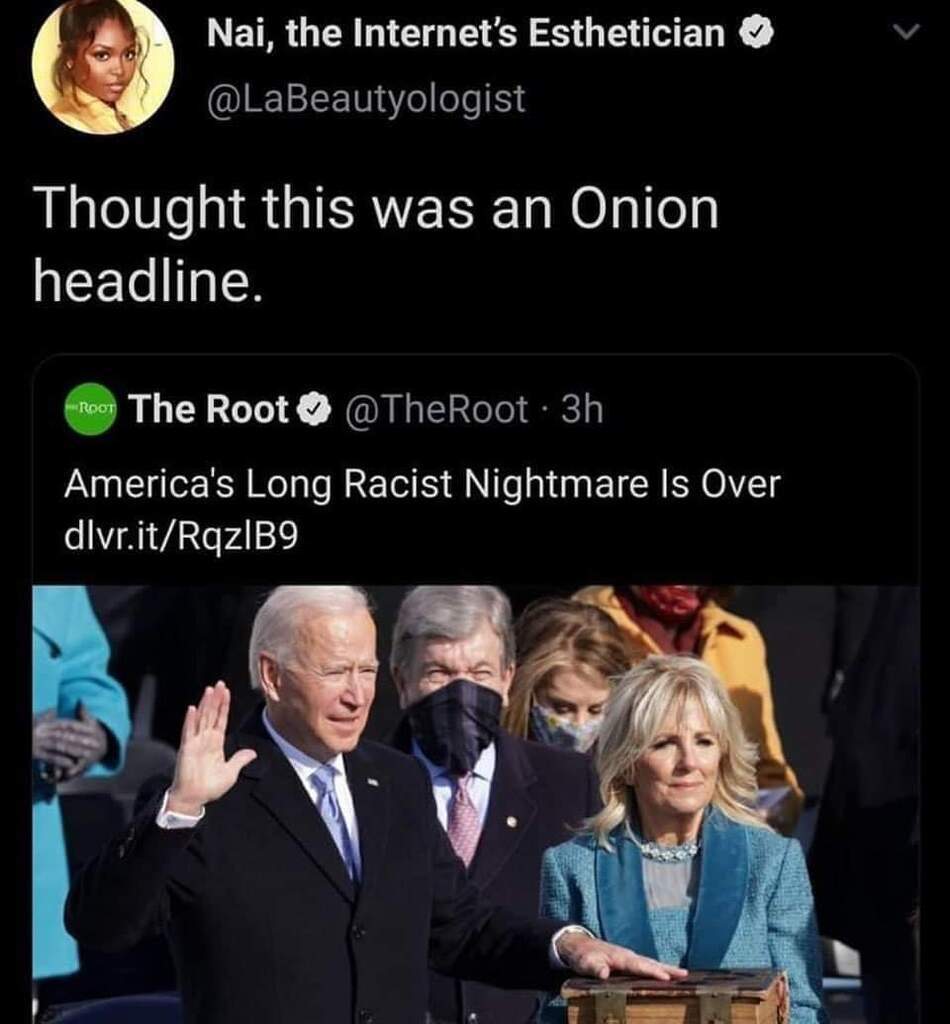Click the verified badge beside Nai's name
The image size is (950, 1024).
756,35
